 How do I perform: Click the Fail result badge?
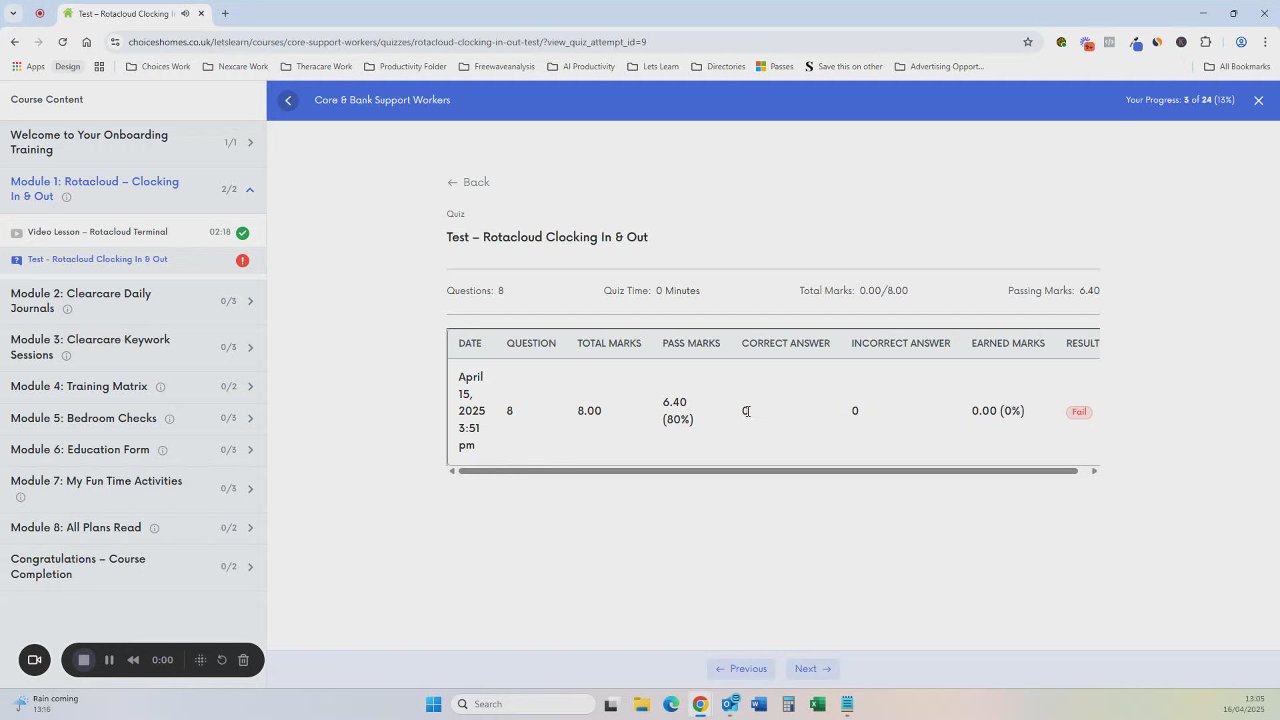1079,412
